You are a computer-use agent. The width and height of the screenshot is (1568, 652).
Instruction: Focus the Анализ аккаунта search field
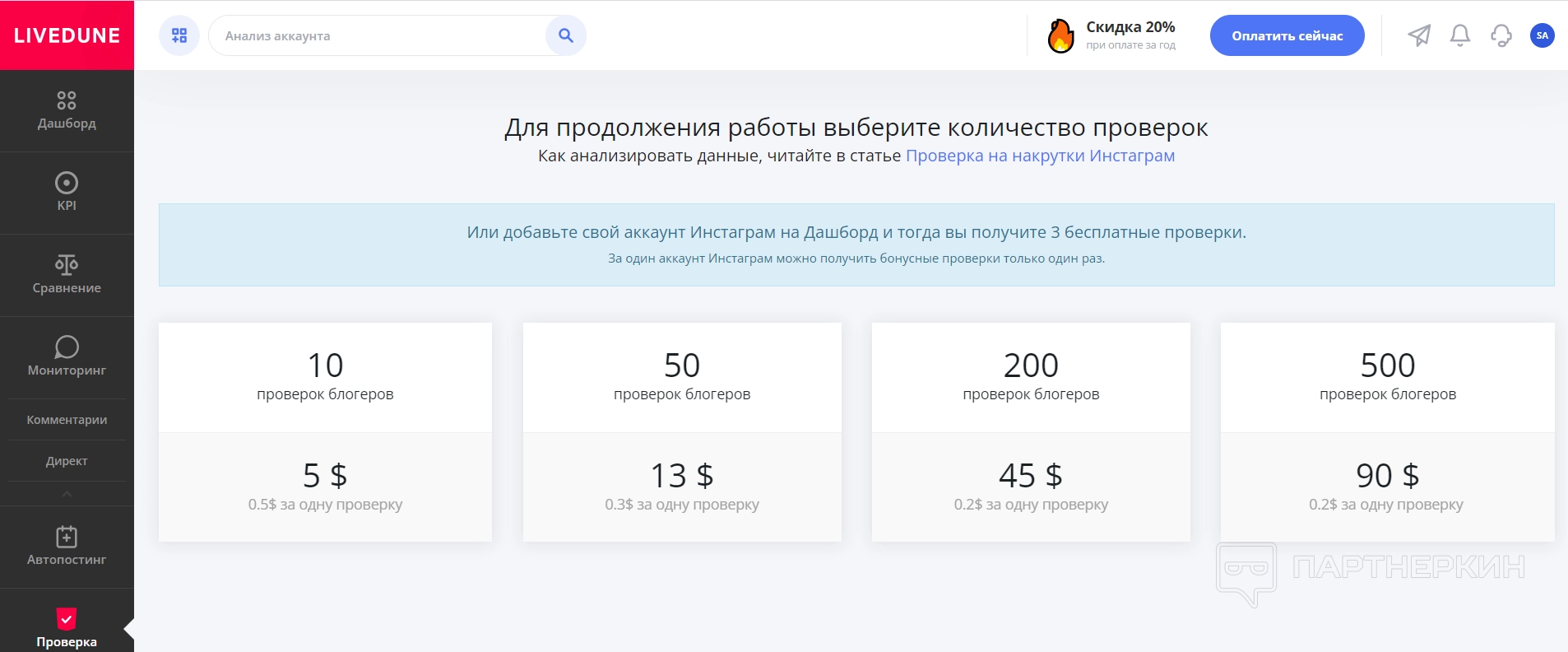(x=378, y=35)
